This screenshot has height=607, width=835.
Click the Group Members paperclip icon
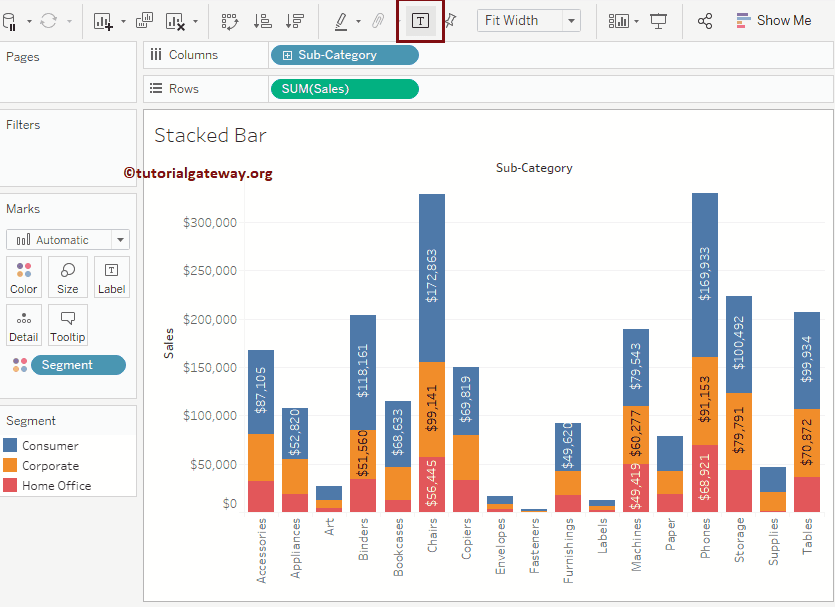(378, 21)
